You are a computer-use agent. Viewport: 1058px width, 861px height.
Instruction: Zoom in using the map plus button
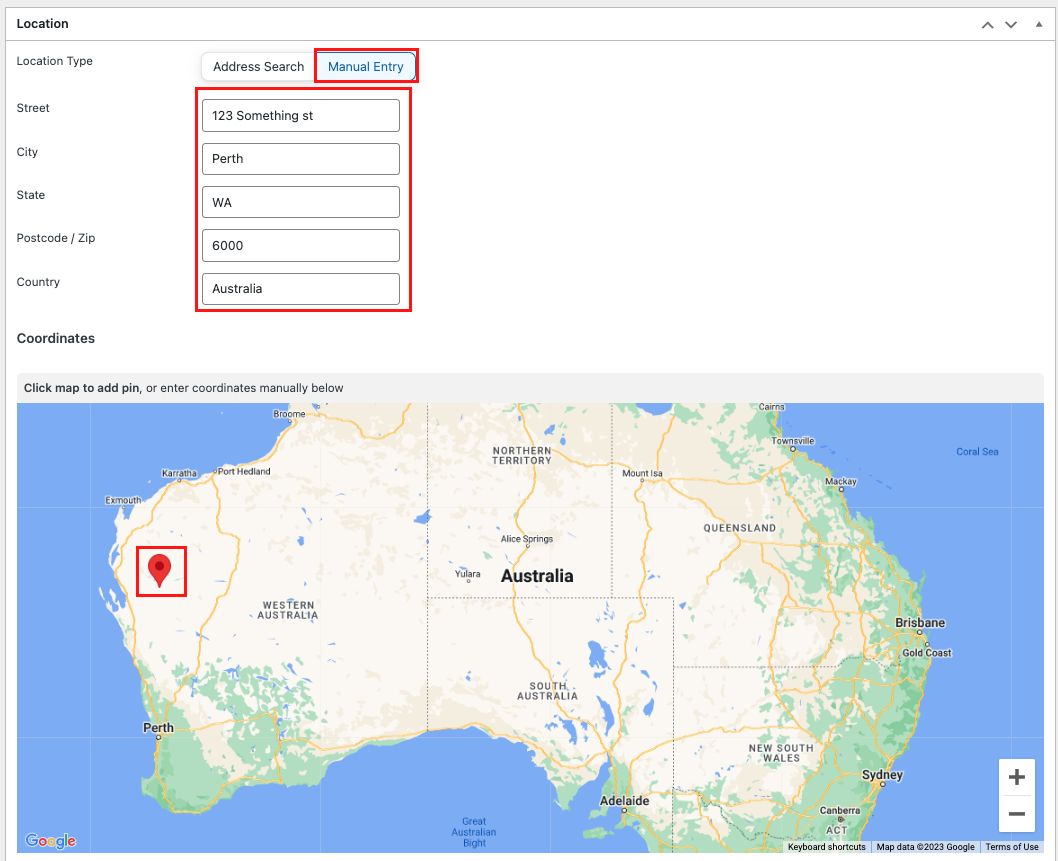(x=1016, y=778)
